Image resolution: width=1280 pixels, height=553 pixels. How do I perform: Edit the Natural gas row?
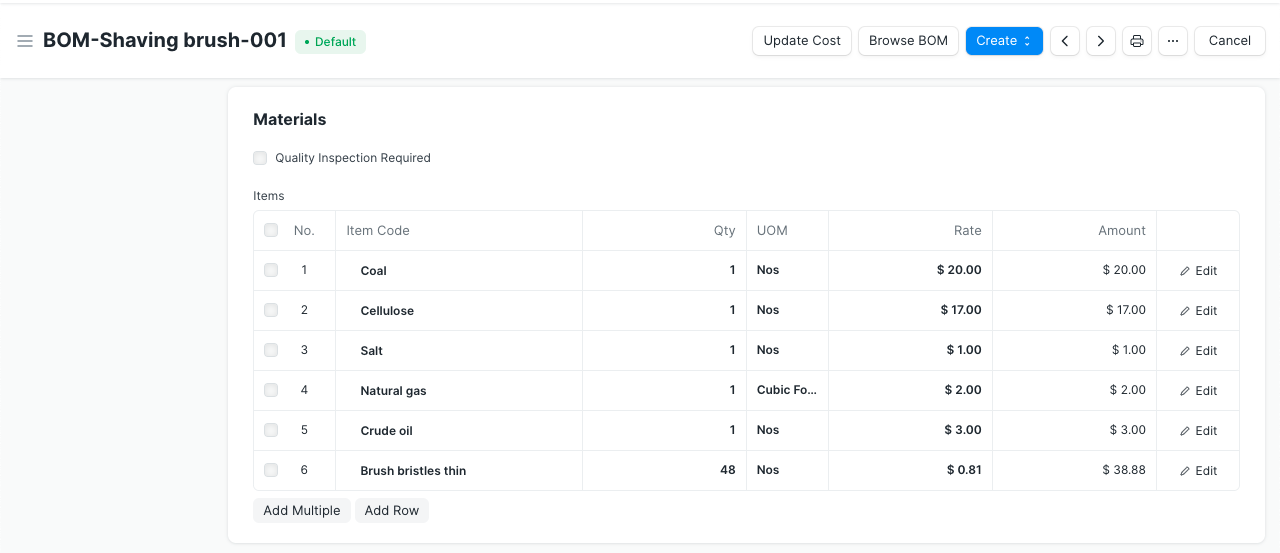coord(1197,391)
